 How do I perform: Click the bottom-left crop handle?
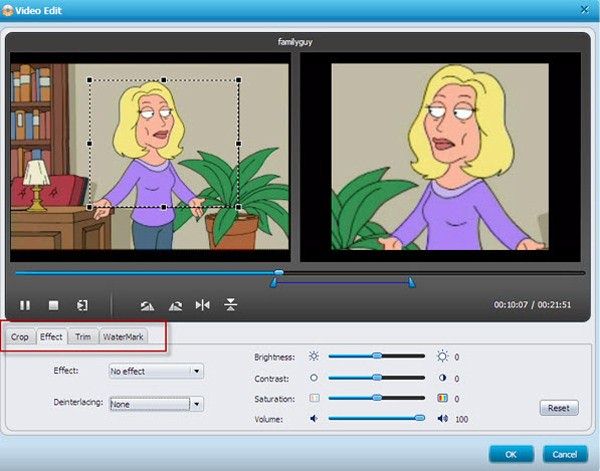(90, 207)
